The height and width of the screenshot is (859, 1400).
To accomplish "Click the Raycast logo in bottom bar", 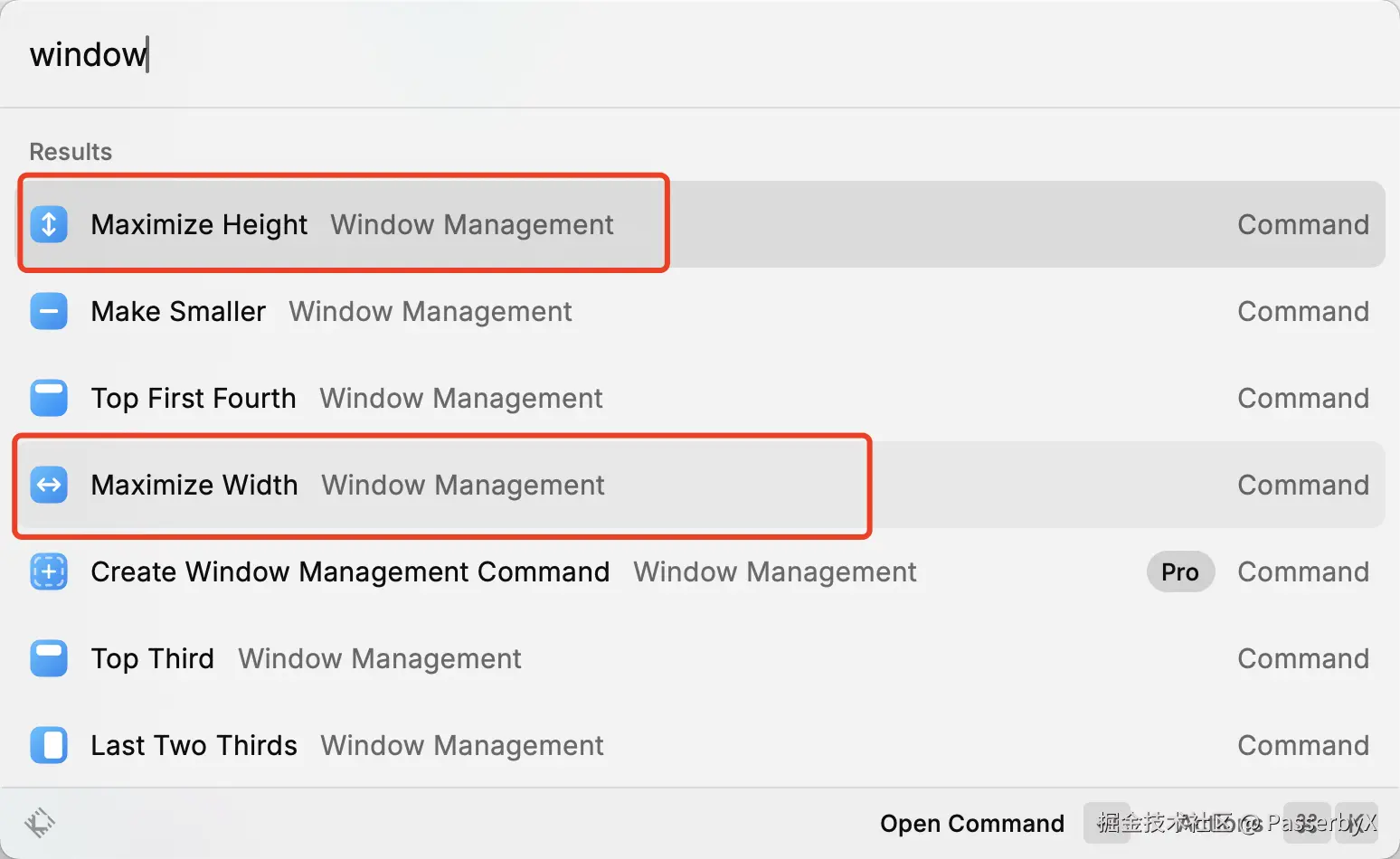I will point(40,823).
